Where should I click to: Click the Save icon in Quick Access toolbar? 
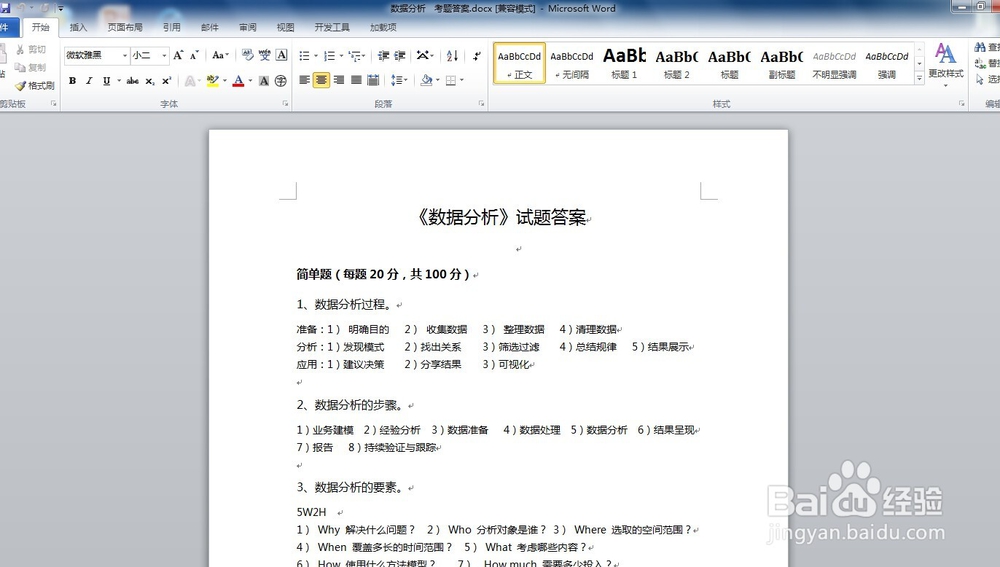pyautogui.click(x=6, y=8)
